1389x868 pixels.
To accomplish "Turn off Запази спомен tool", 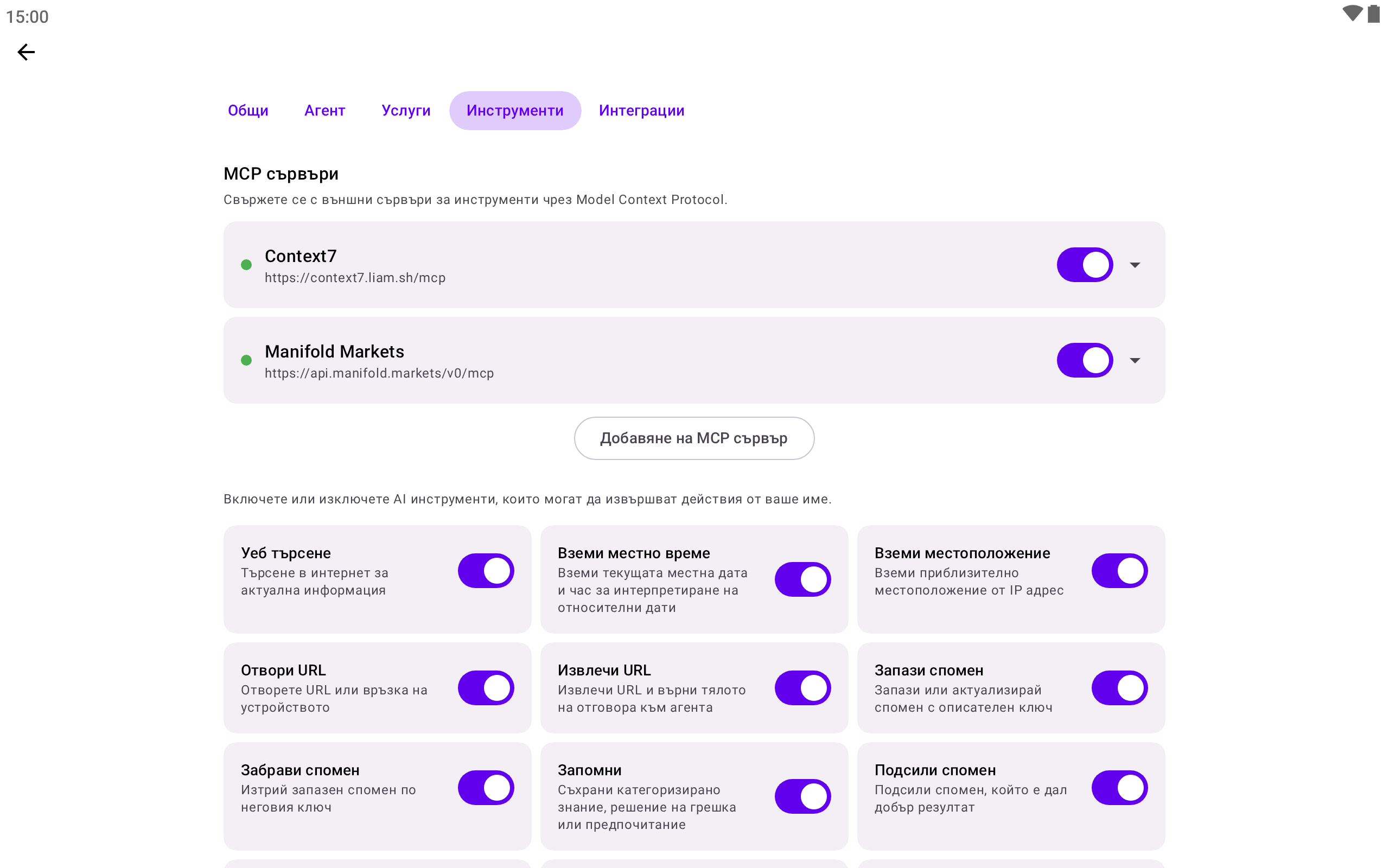I will [1119, 688].
